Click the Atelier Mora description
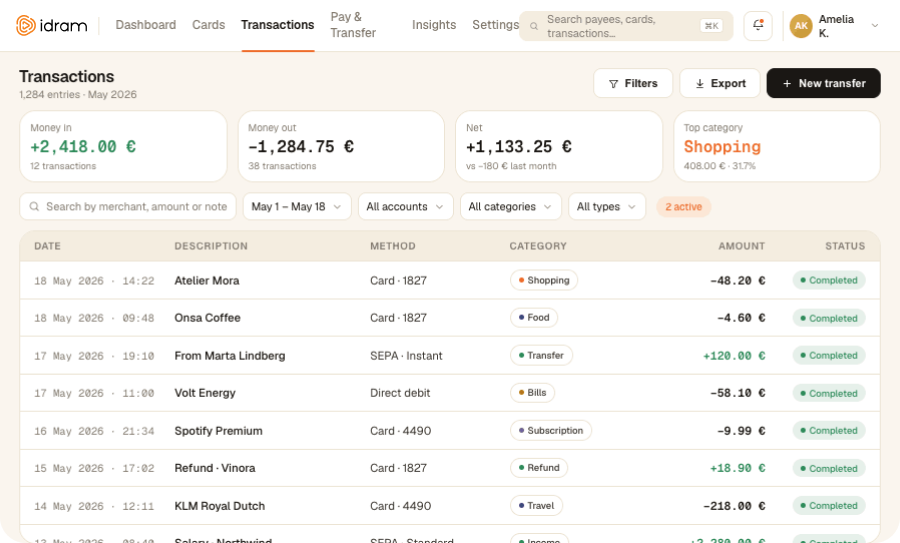Screen dimensions: 900x543 tap(207, 281)
